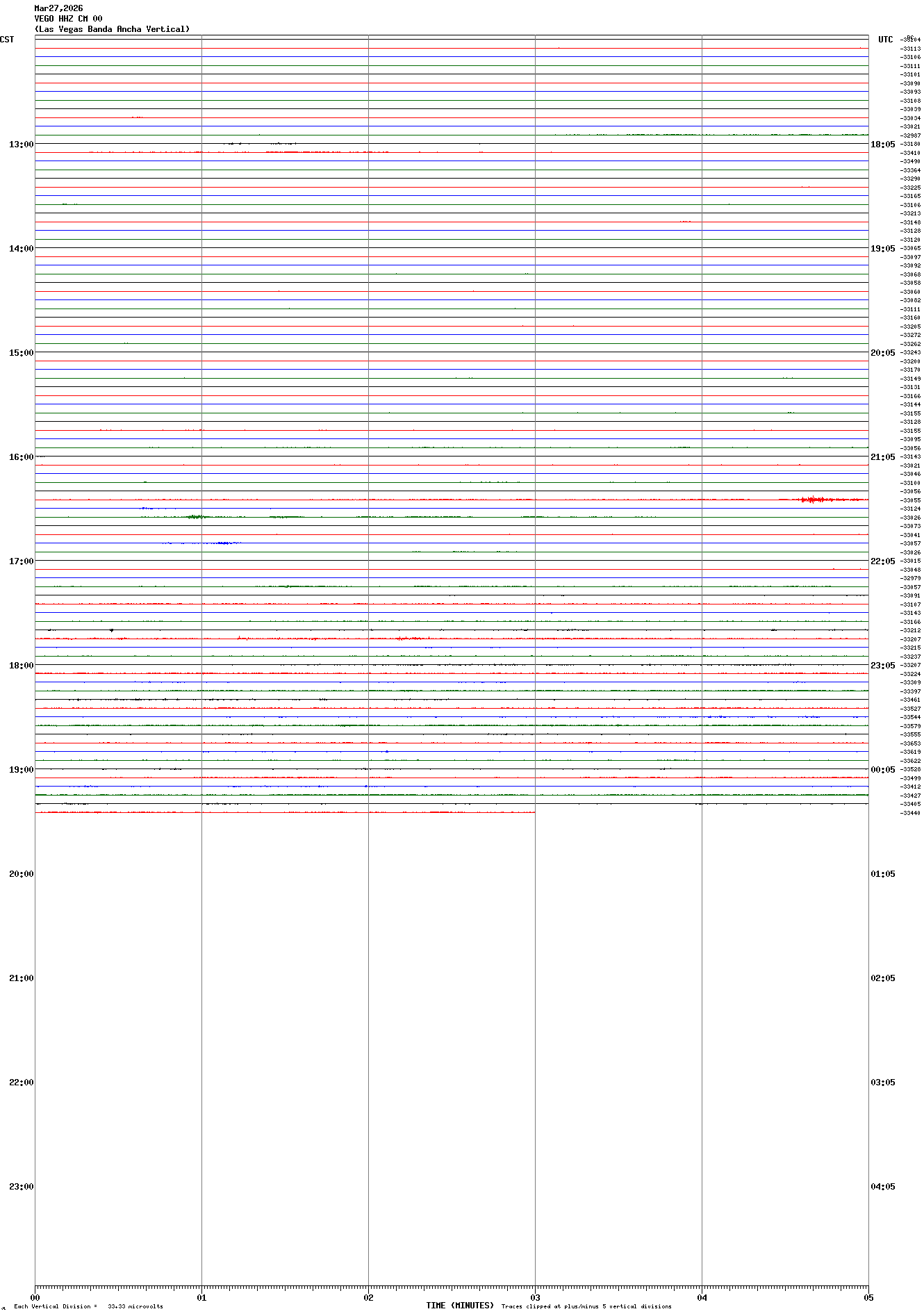Click the 05 minute axis tick label
The image size is (924, 1316).
click(868, 1297)
